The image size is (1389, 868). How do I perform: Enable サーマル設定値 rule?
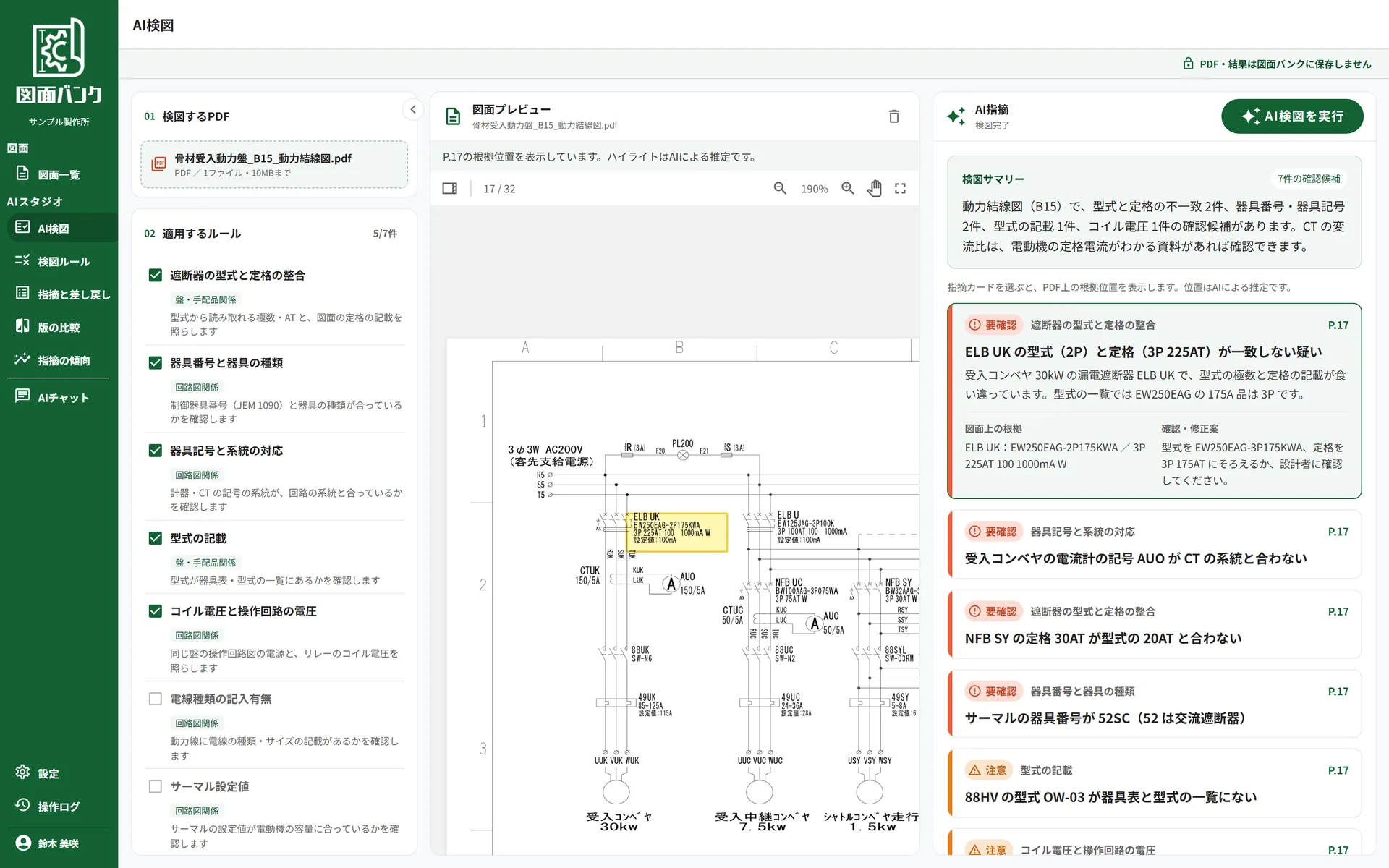[155, 786]
